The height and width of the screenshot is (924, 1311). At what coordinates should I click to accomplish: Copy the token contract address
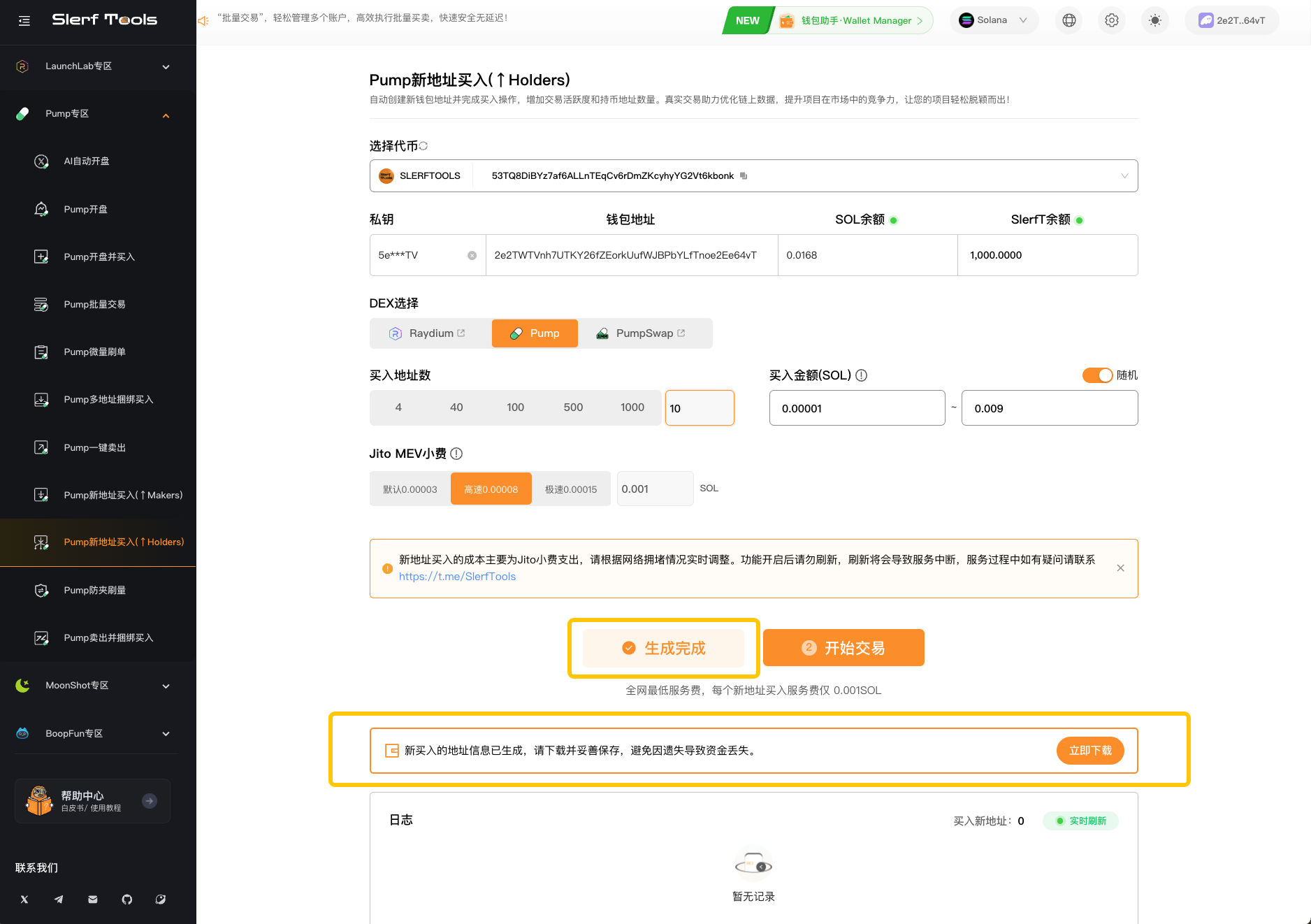coord(744,176)
